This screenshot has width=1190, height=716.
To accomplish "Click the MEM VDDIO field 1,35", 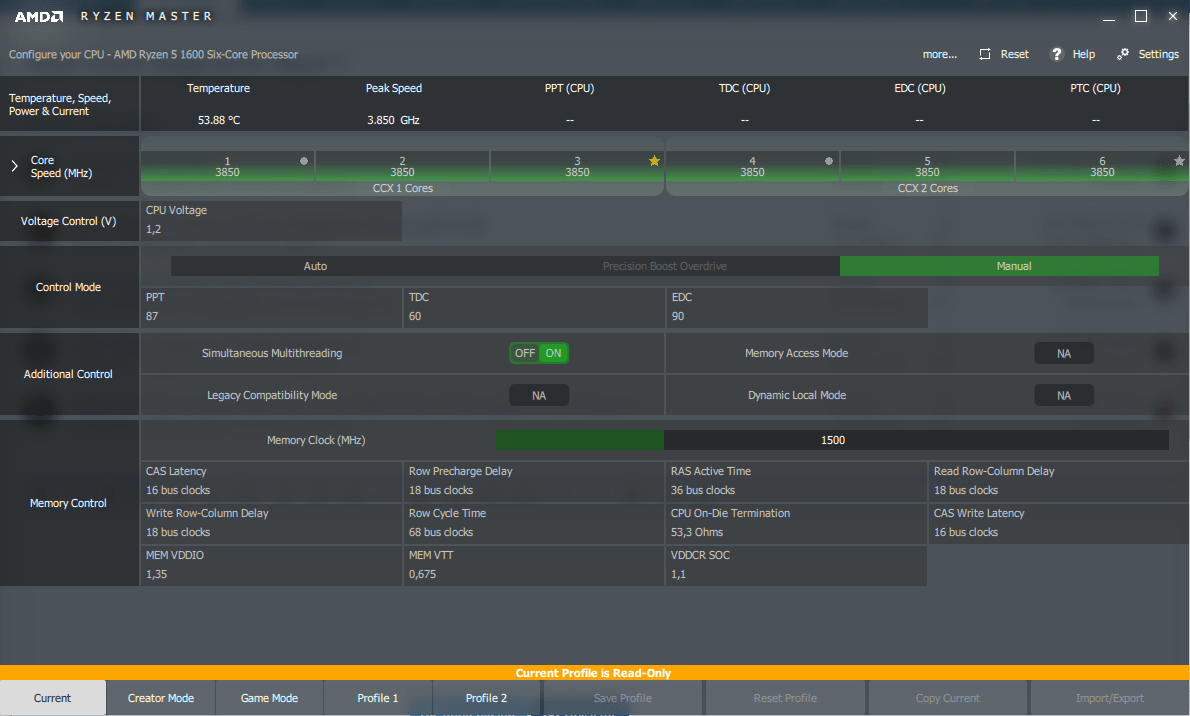I will [271, 565].
